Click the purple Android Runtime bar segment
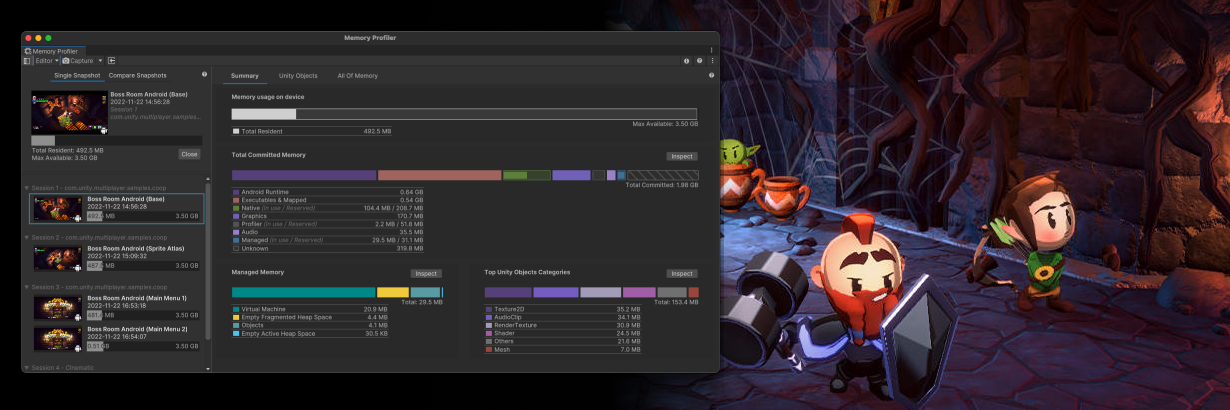Screen dimensions: 1230x410 [304, 175]
